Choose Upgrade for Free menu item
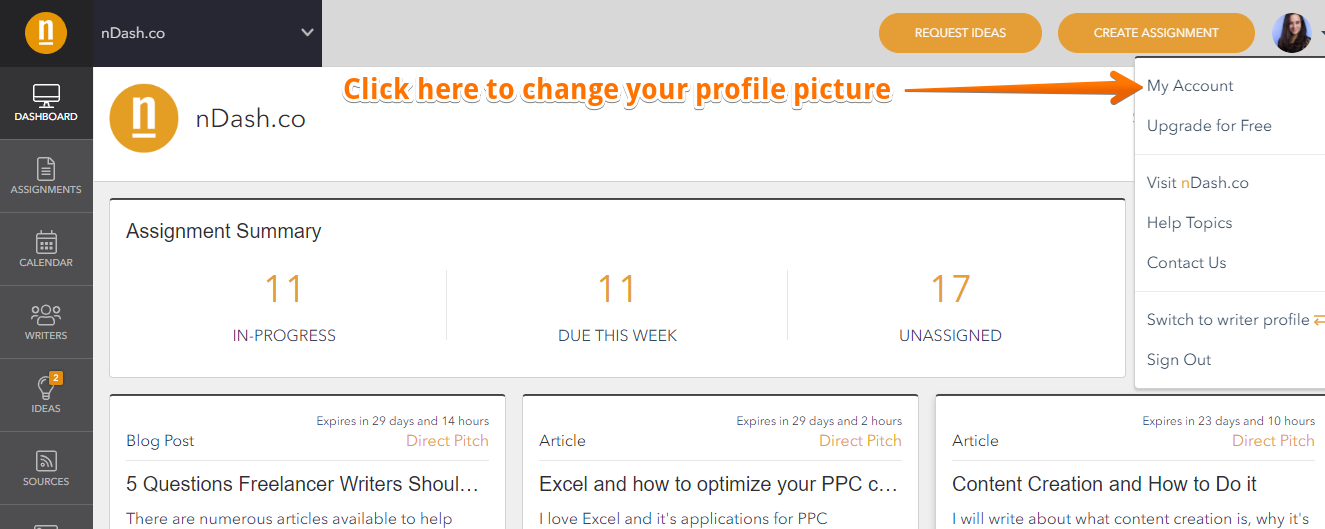The image size is (1325, 529). (x=1209, y=126)
